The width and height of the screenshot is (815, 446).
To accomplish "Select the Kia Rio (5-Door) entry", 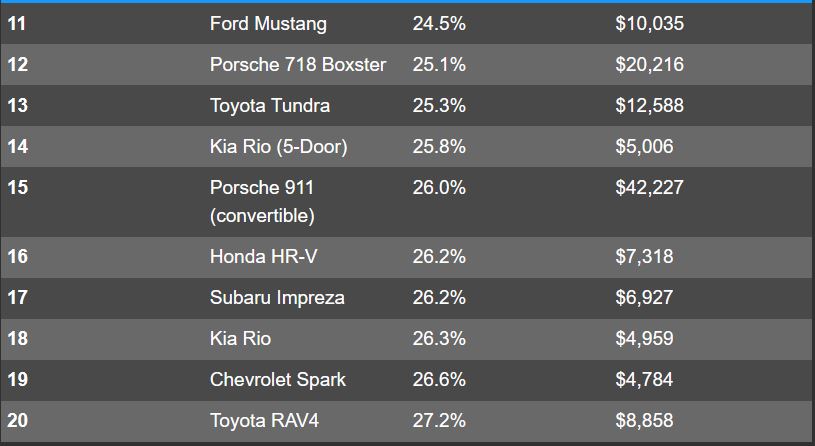I will pos(278,147).
